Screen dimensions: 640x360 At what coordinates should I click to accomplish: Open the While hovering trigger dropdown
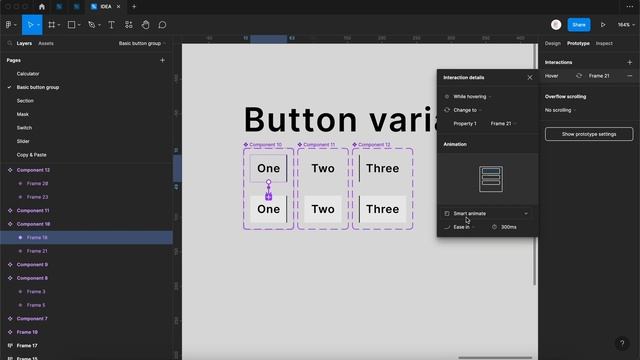pyautogui.click(x=472, y=97)
